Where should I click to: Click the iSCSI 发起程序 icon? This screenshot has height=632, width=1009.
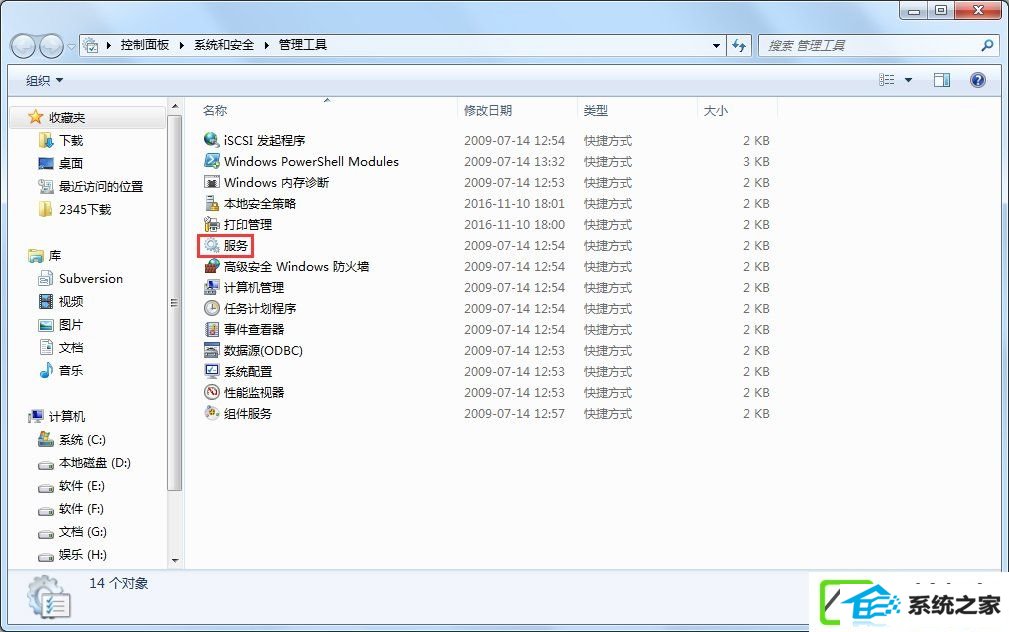pyautogui.click(x=212, y=140)
